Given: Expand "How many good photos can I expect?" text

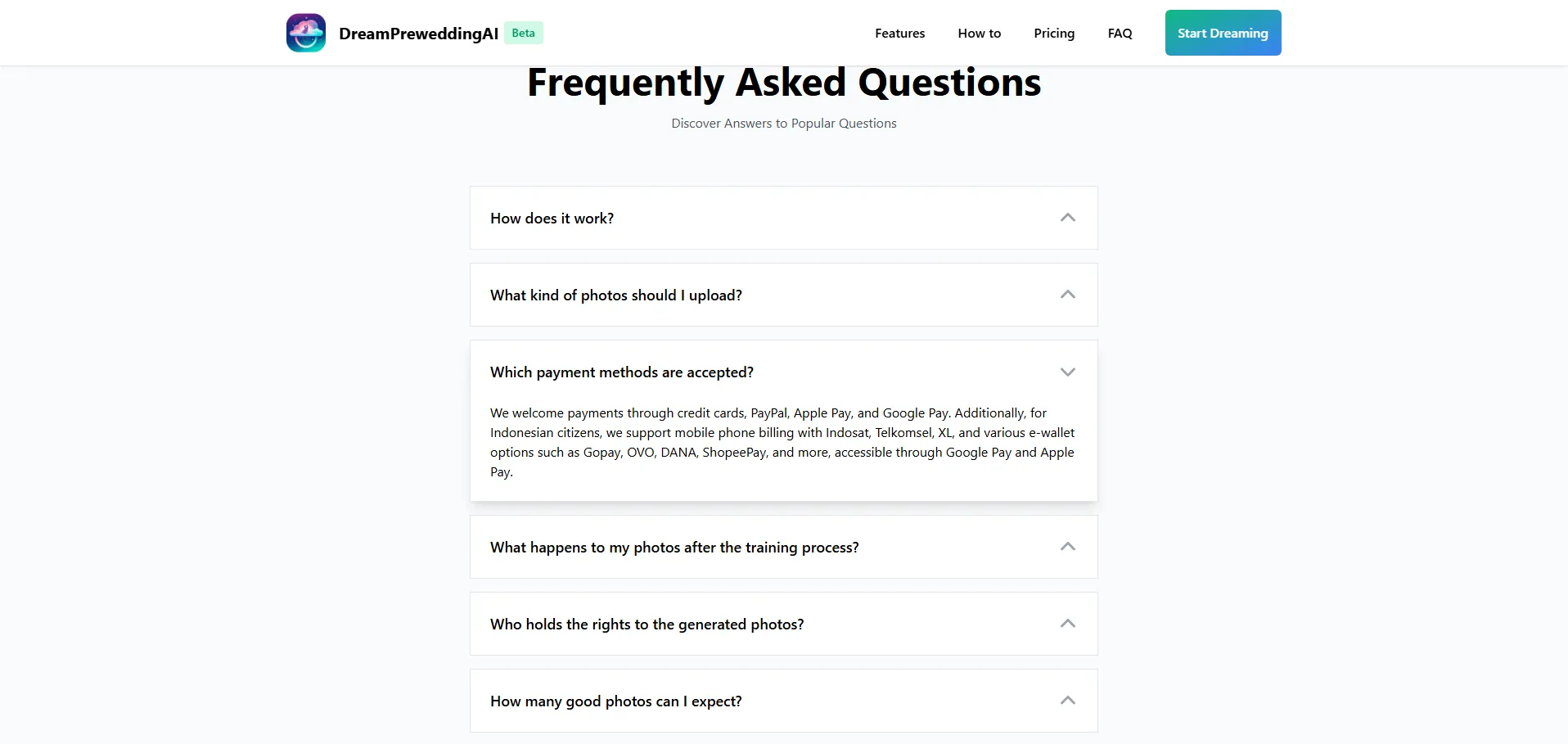Looking at the screenshot, I should point(615,701).
